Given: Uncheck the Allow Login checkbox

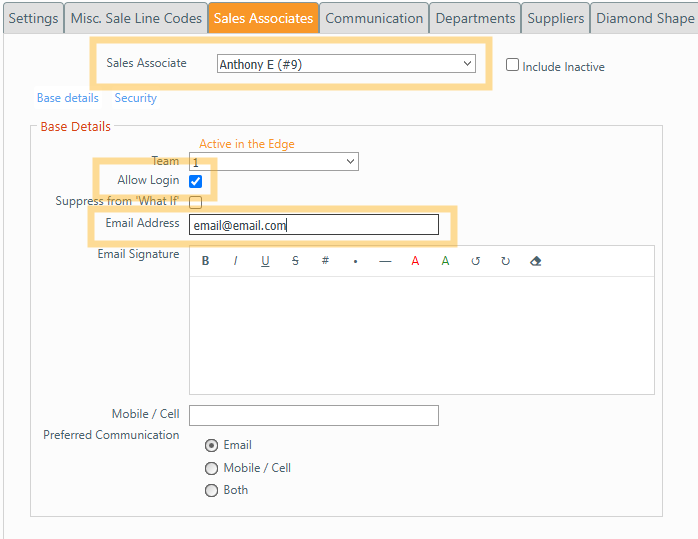Looking at the screenshot, I should (x=196, y=181).
